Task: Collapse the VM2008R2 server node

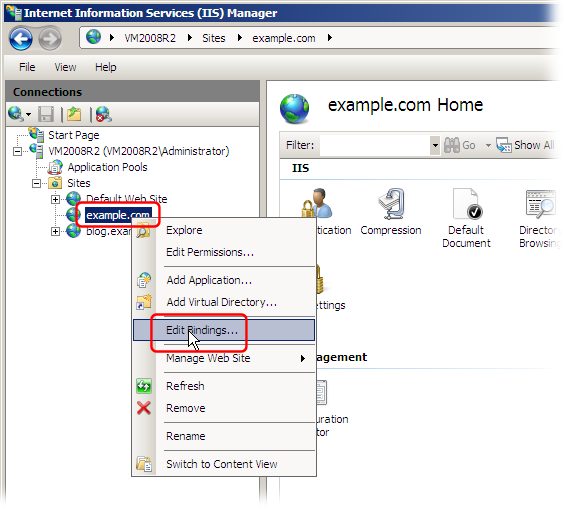Action: [17, 151]
